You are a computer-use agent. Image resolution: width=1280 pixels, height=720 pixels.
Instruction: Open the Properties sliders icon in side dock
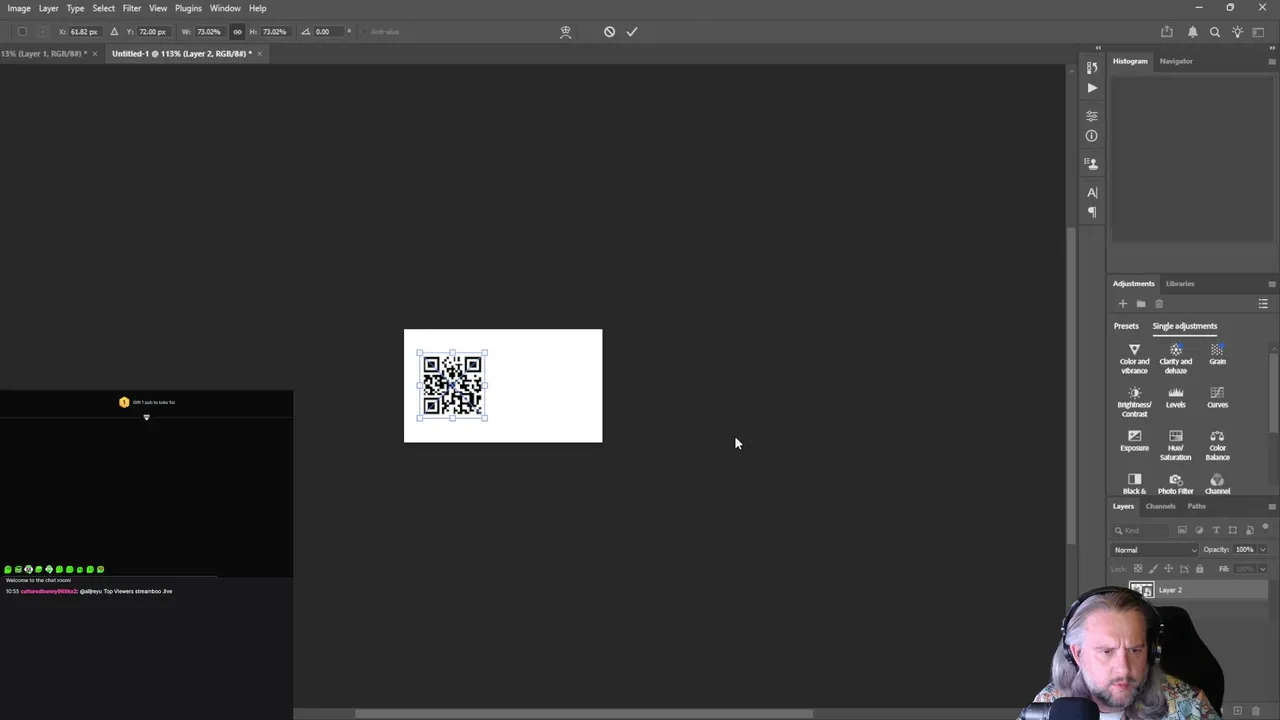tap(1092, 116)
